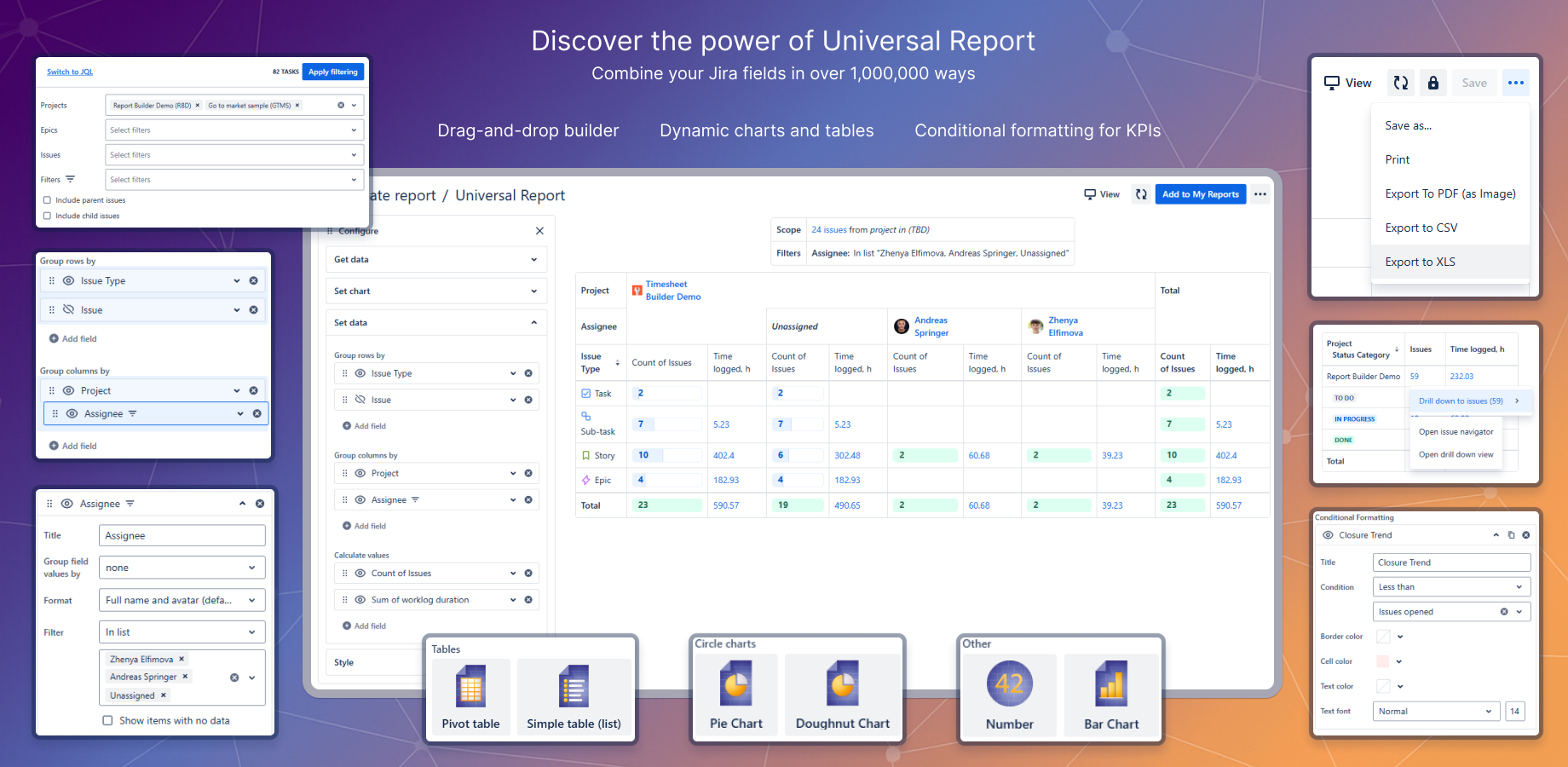Click the Closure Trend title input field
Image resolution: width=1568 pixels, height=767 pixels.
pyautogui.click(x=1451, y=562)
